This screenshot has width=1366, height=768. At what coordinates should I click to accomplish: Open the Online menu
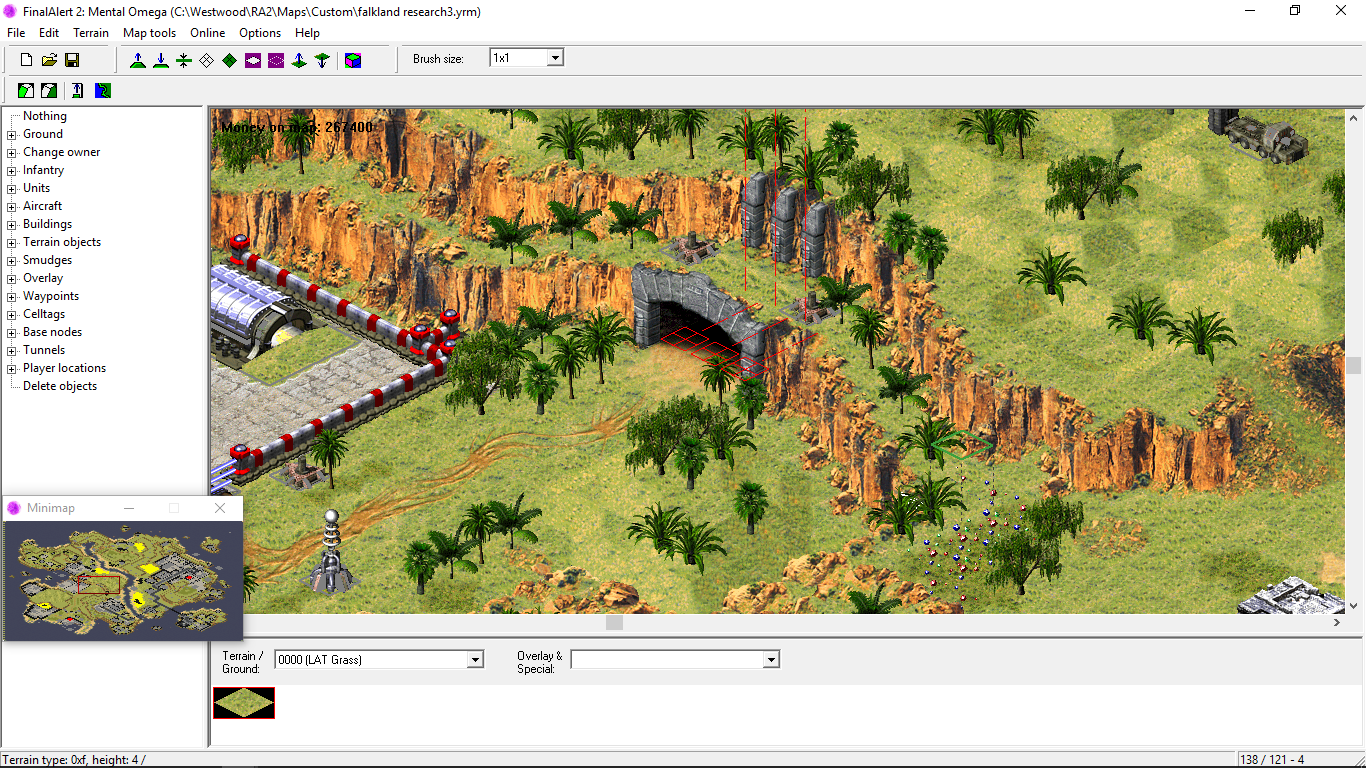[x=208, y=33]
